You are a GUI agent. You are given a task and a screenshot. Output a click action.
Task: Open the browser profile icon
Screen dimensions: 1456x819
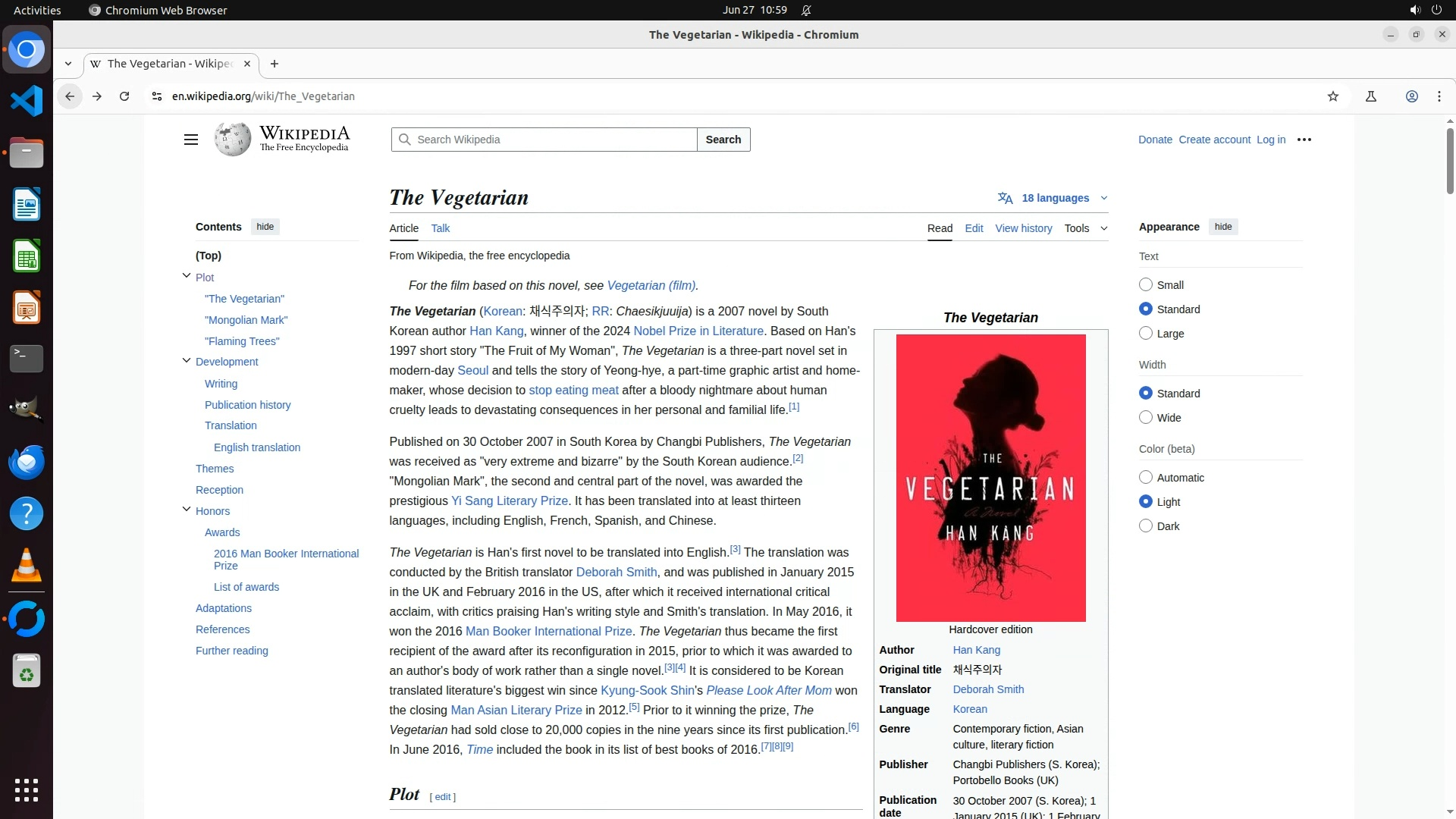pyautogui.click(x=1411, y=96)
